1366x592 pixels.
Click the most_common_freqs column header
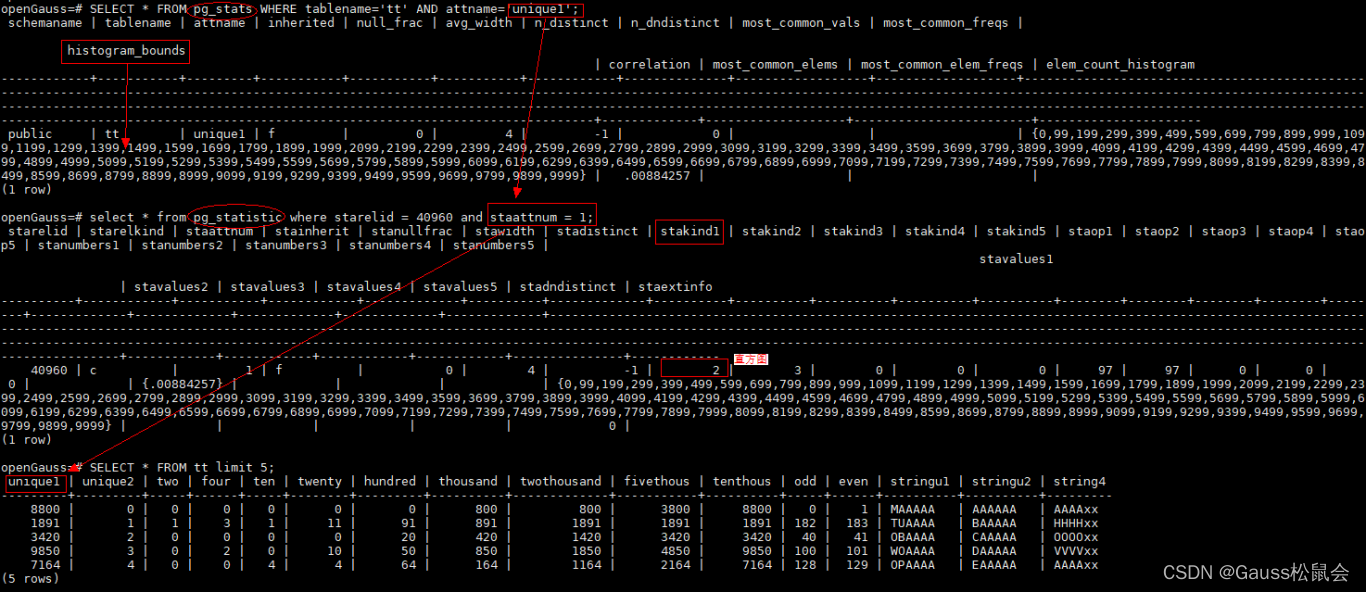pyautogui.click(x=945, y=23)
